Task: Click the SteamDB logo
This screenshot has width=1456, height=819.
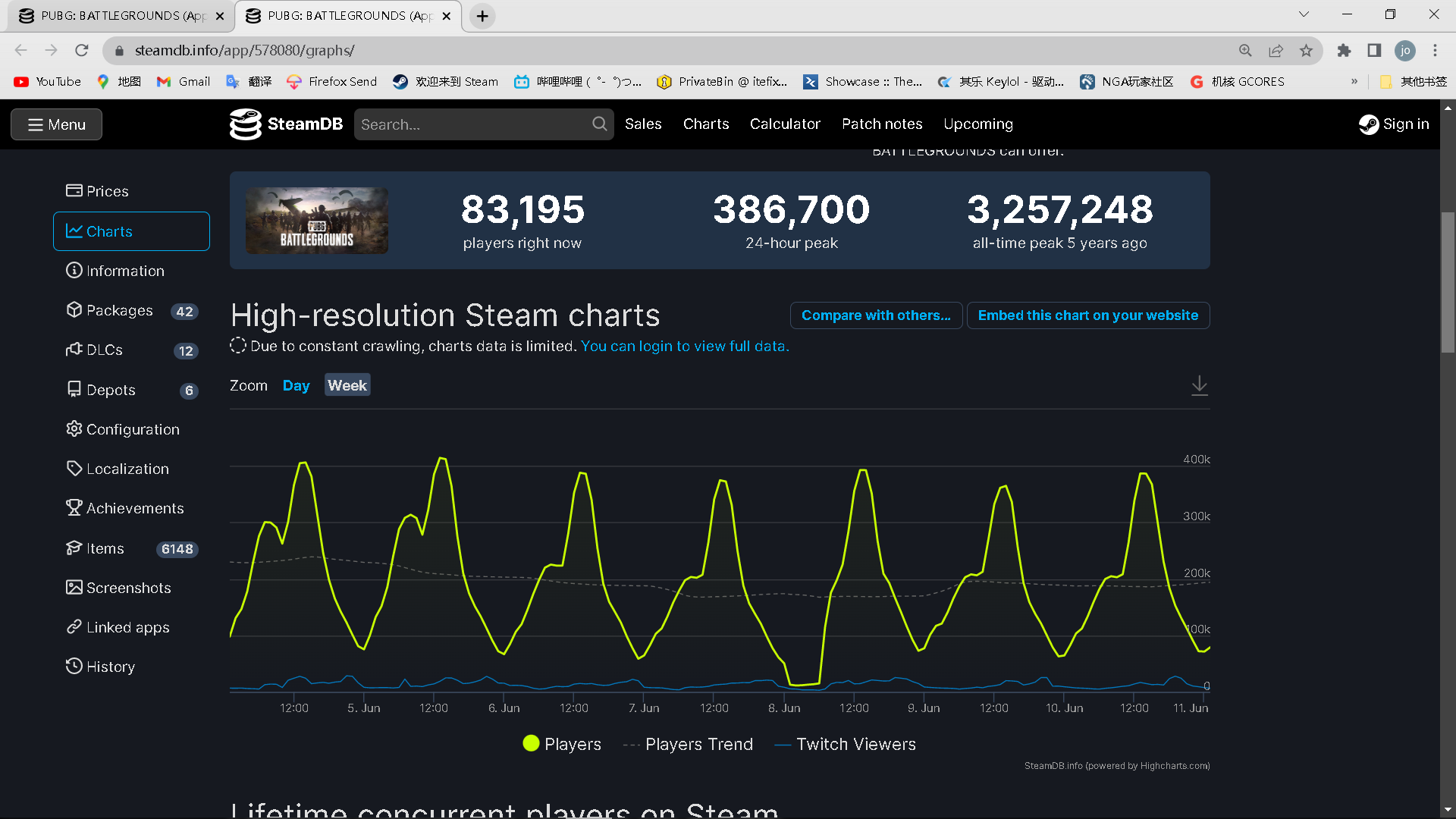Action: pyautogui.click(x=286, y=124)
